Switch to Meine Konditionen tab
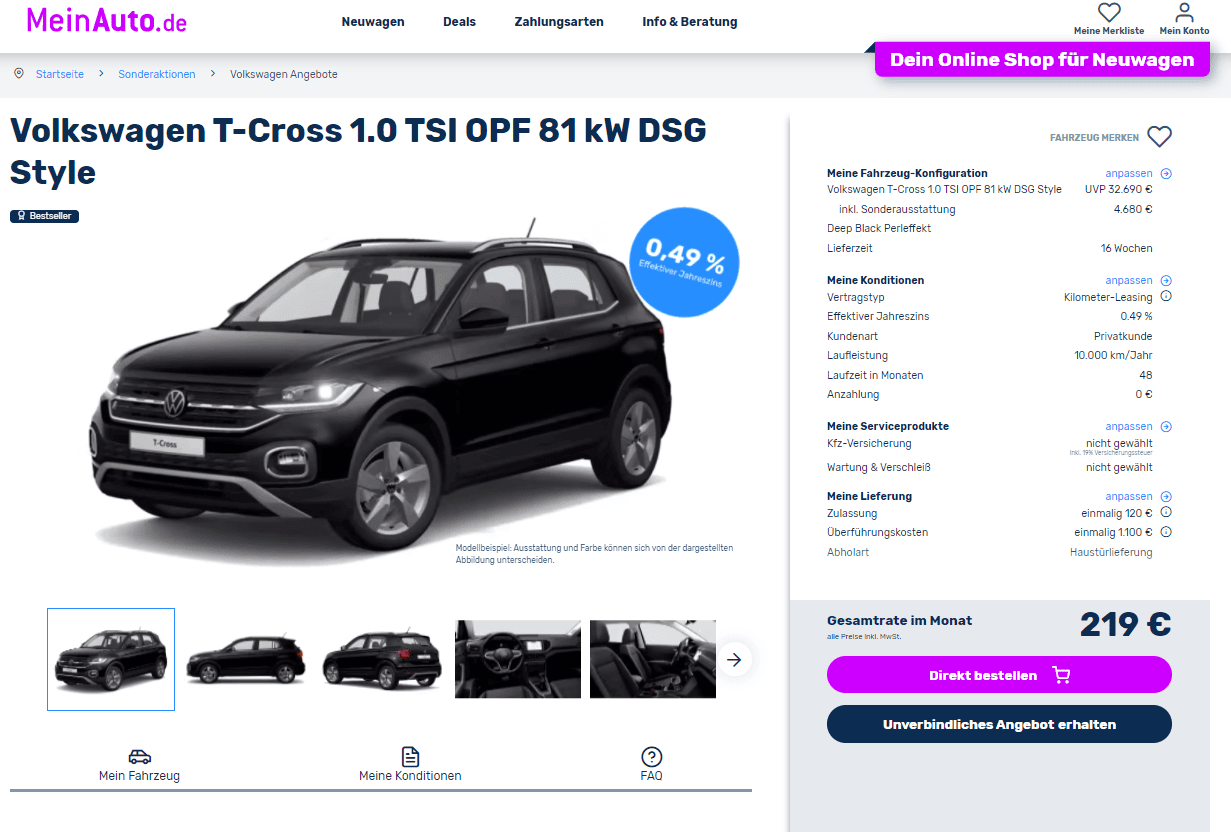 tap(410, 765)
